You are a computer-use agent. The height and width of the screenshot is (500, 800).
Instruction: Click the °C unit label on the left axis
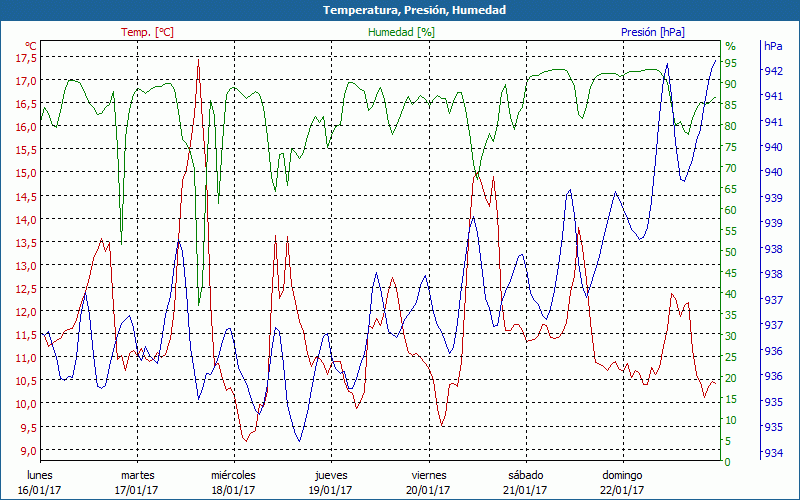click(31, 46)
